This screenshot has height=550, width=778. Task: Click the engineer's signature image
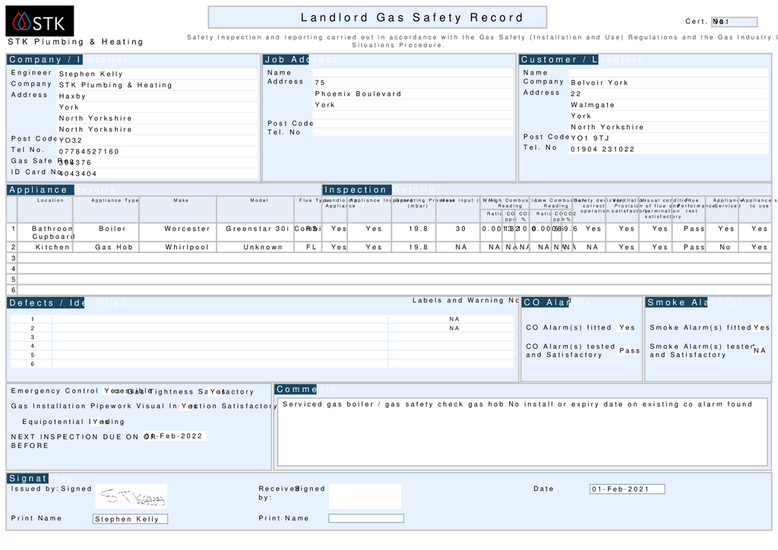131,496
